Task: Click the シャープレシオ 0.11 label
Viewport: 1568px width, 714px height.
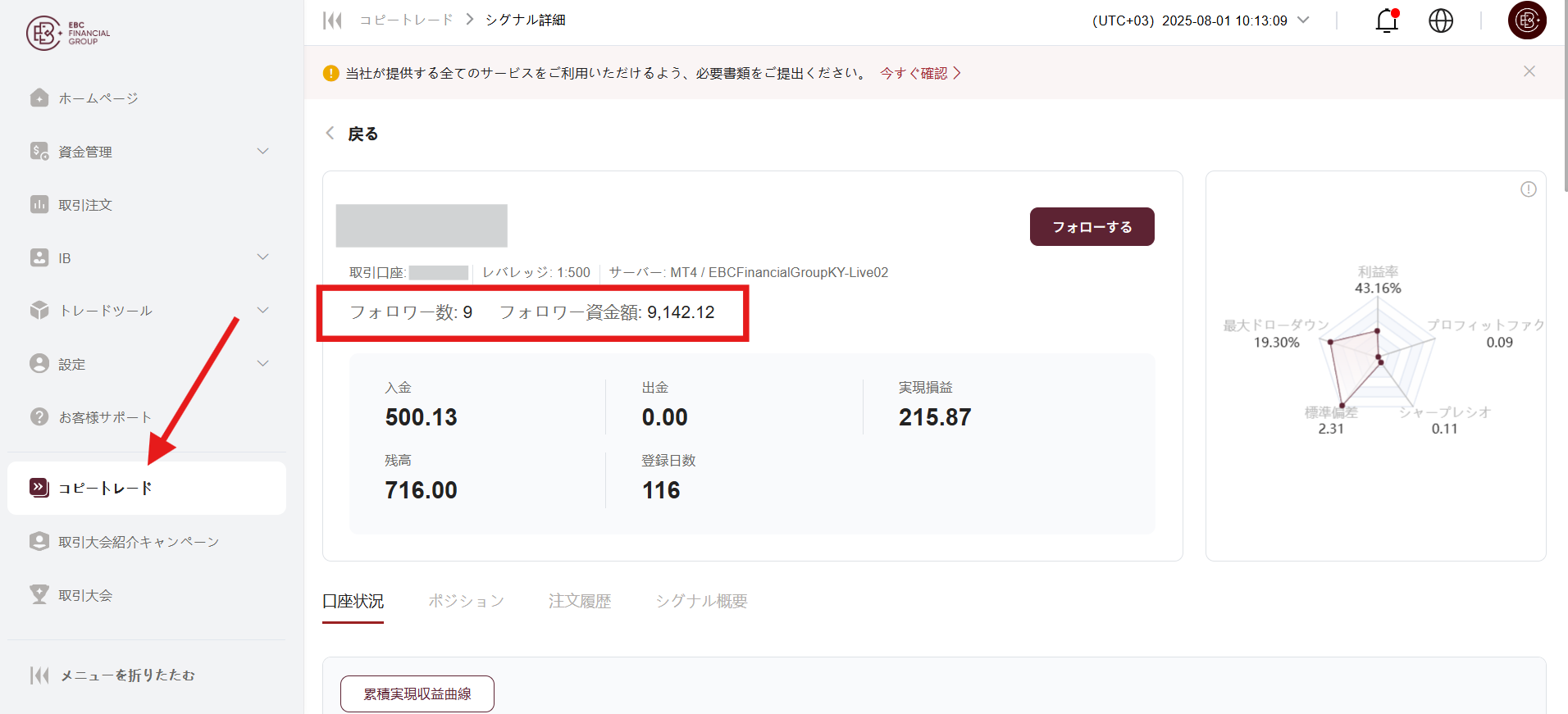Action: pos(1445,420)
